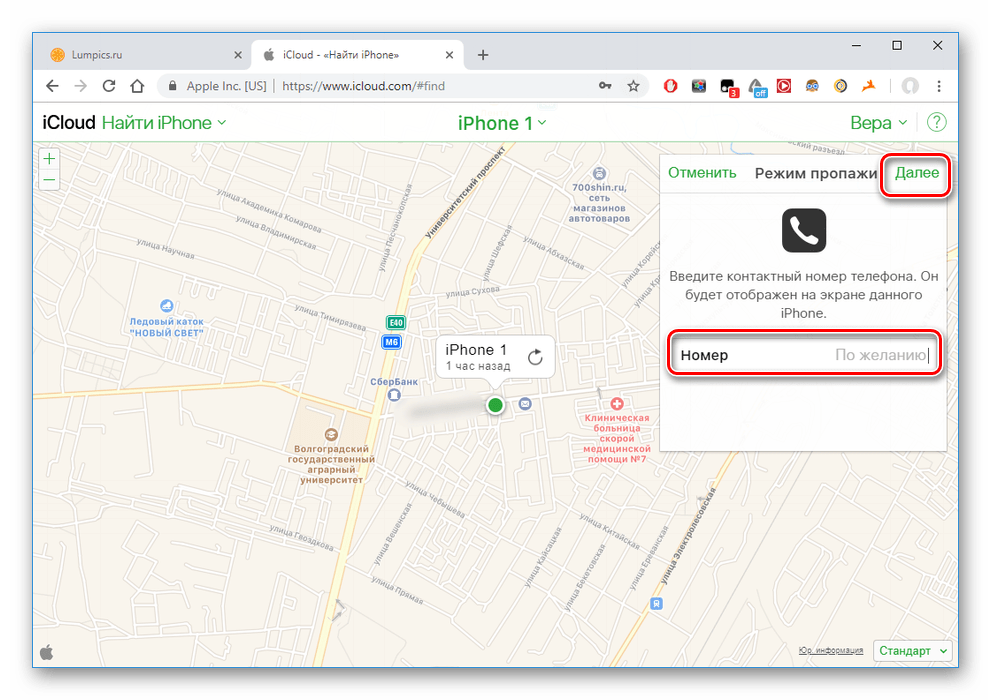Screen dimensions: 991x700
Task: Open the Юр. информация link
Action: 830,650
